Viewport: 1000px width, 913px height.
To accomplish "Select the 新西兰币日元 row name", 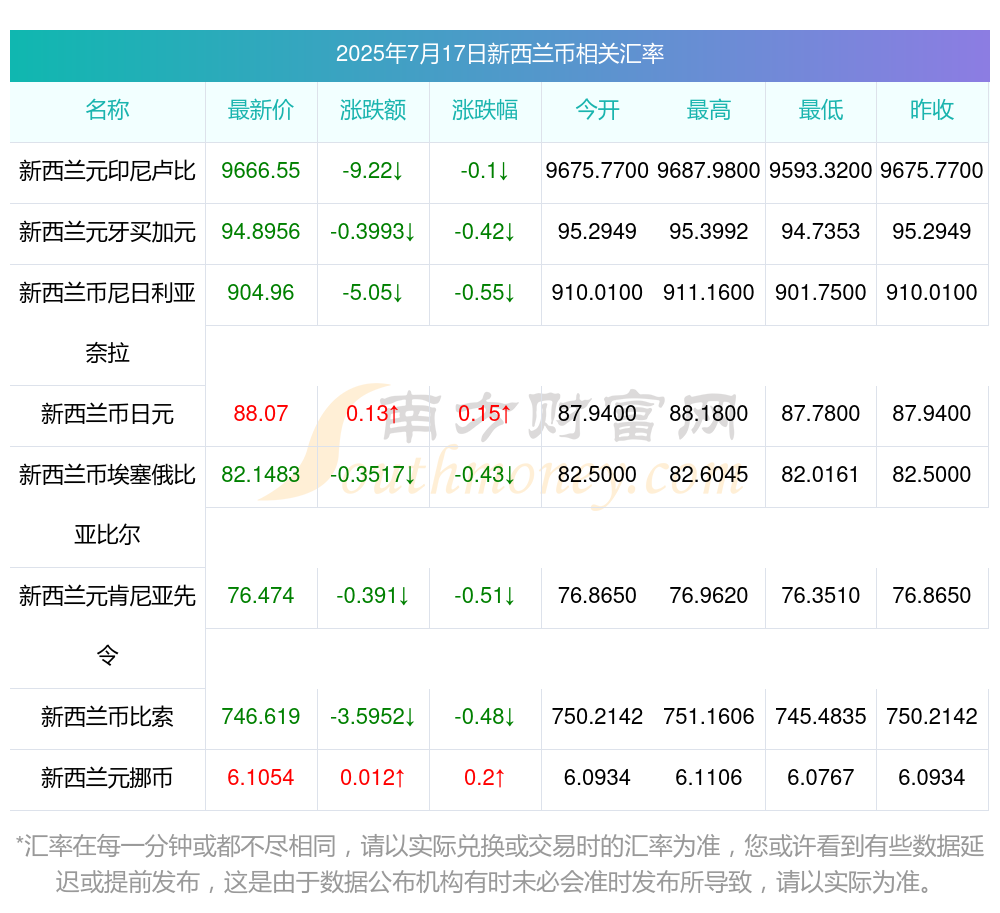I will 107,414.
